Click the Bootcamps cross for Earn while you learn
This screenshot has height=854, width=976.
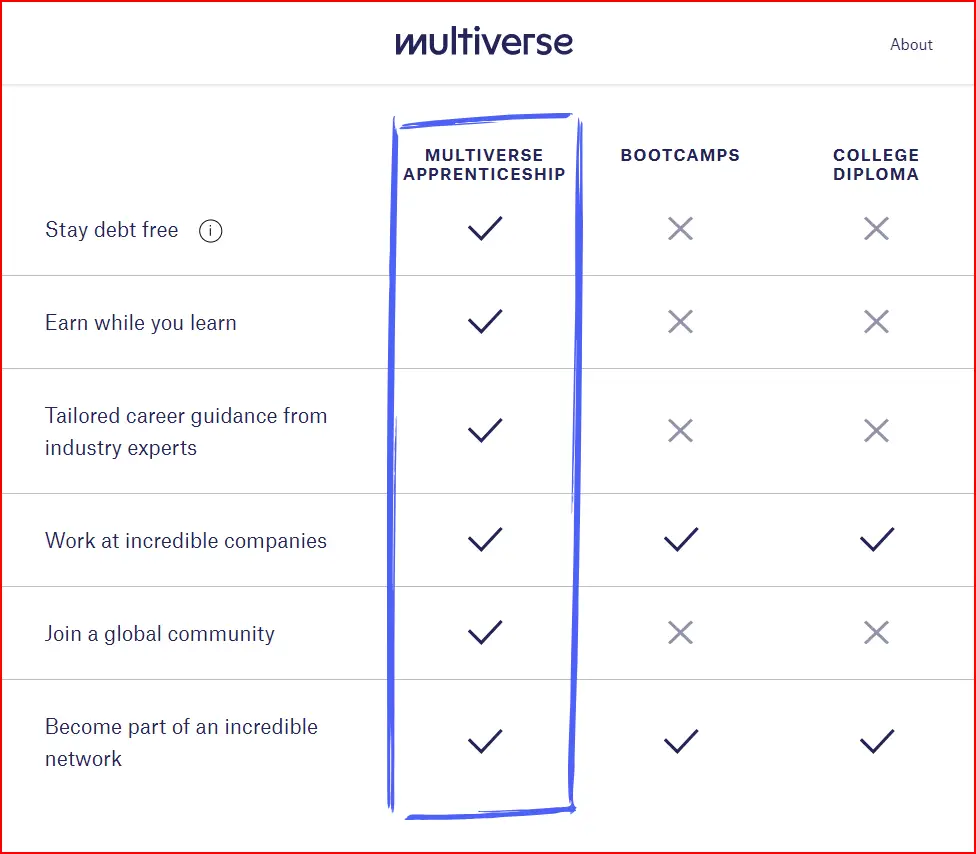[680, 322]
